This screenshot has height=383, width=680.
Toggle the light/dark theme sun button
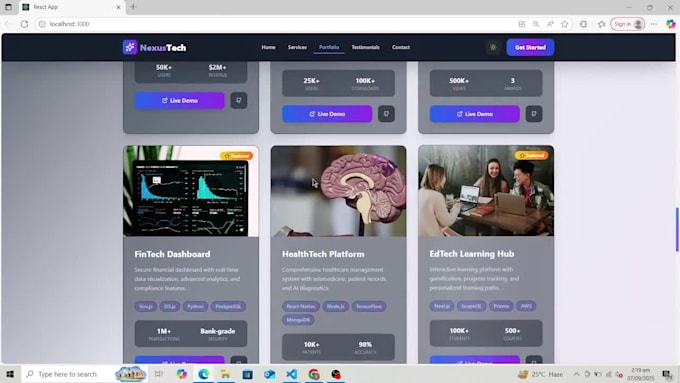493,47
